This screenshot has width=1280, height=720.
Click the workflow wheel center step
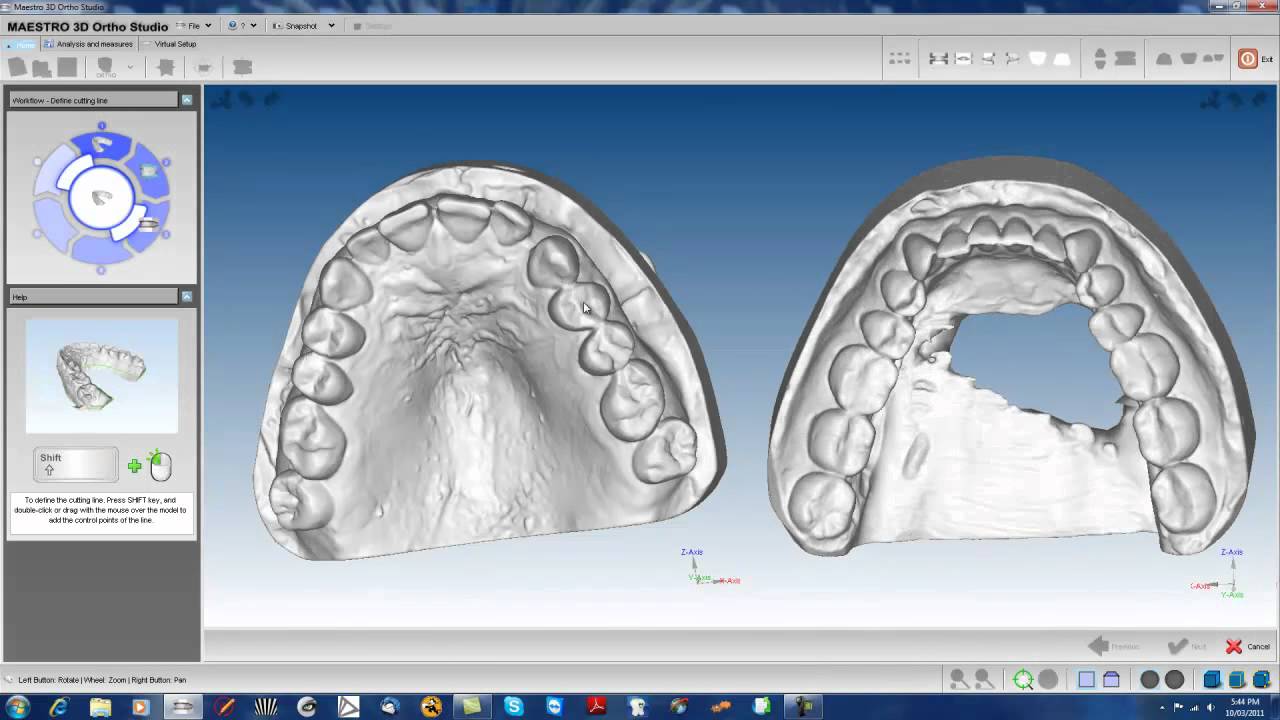click(x=101, y=197)
